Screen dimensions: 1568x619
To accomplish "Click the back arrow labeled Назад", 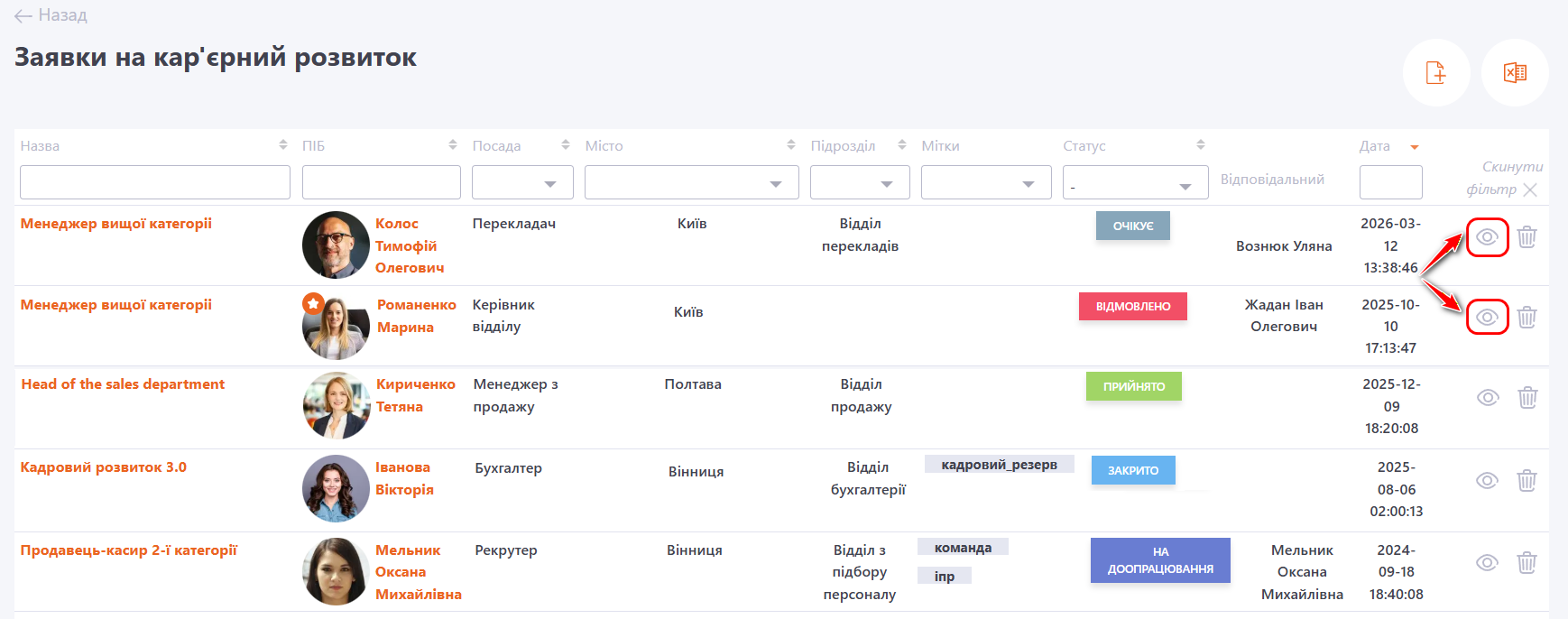I will tap(51, 15).
